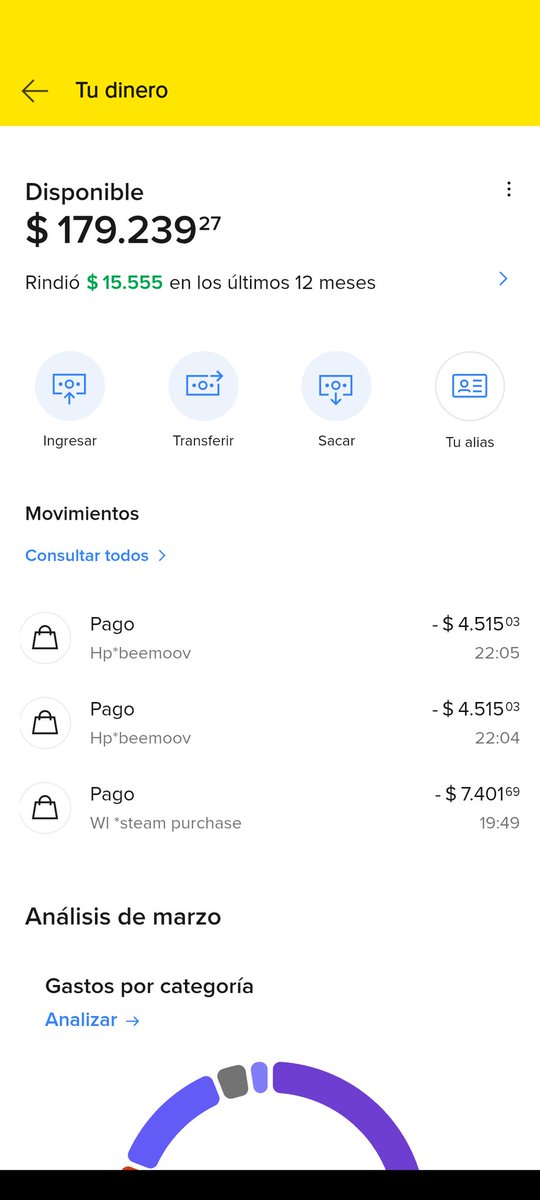
Task: Open Consultar todos link
Action: click(96, 555)
